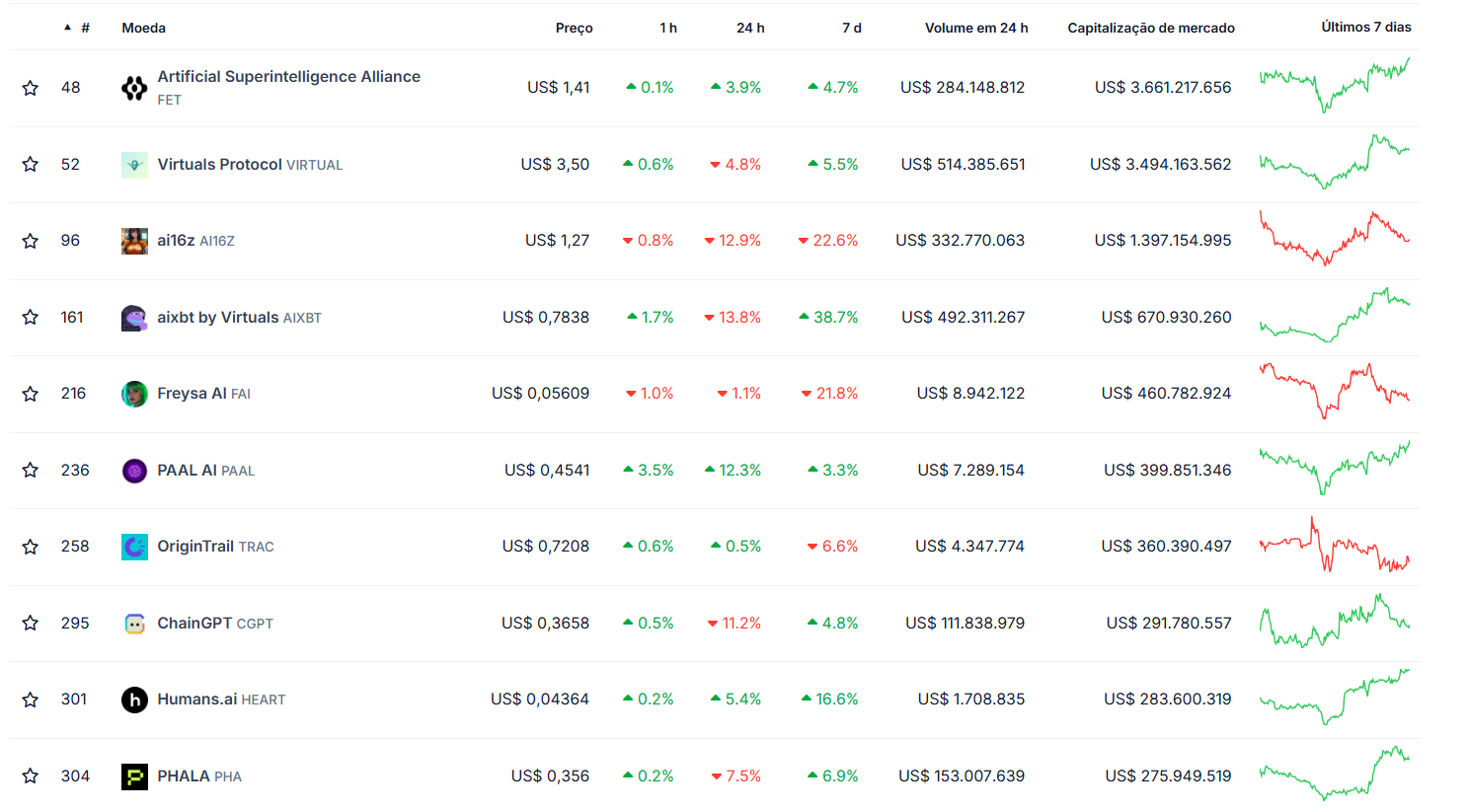Sort by Volume em 24 h header

click(976, 28)
